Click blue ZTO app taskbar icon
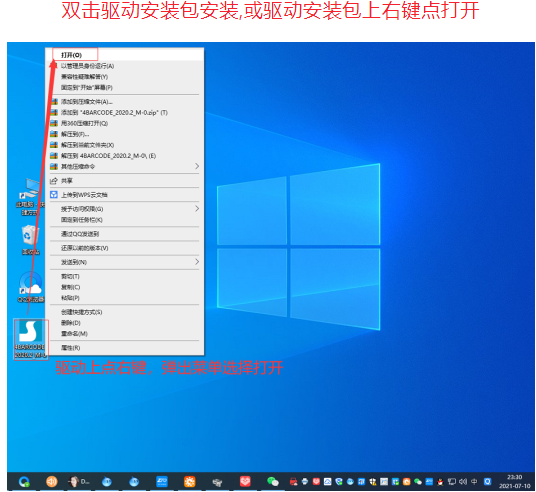The width and height of the screenshot is (536, 492). [x=162, y=481]
